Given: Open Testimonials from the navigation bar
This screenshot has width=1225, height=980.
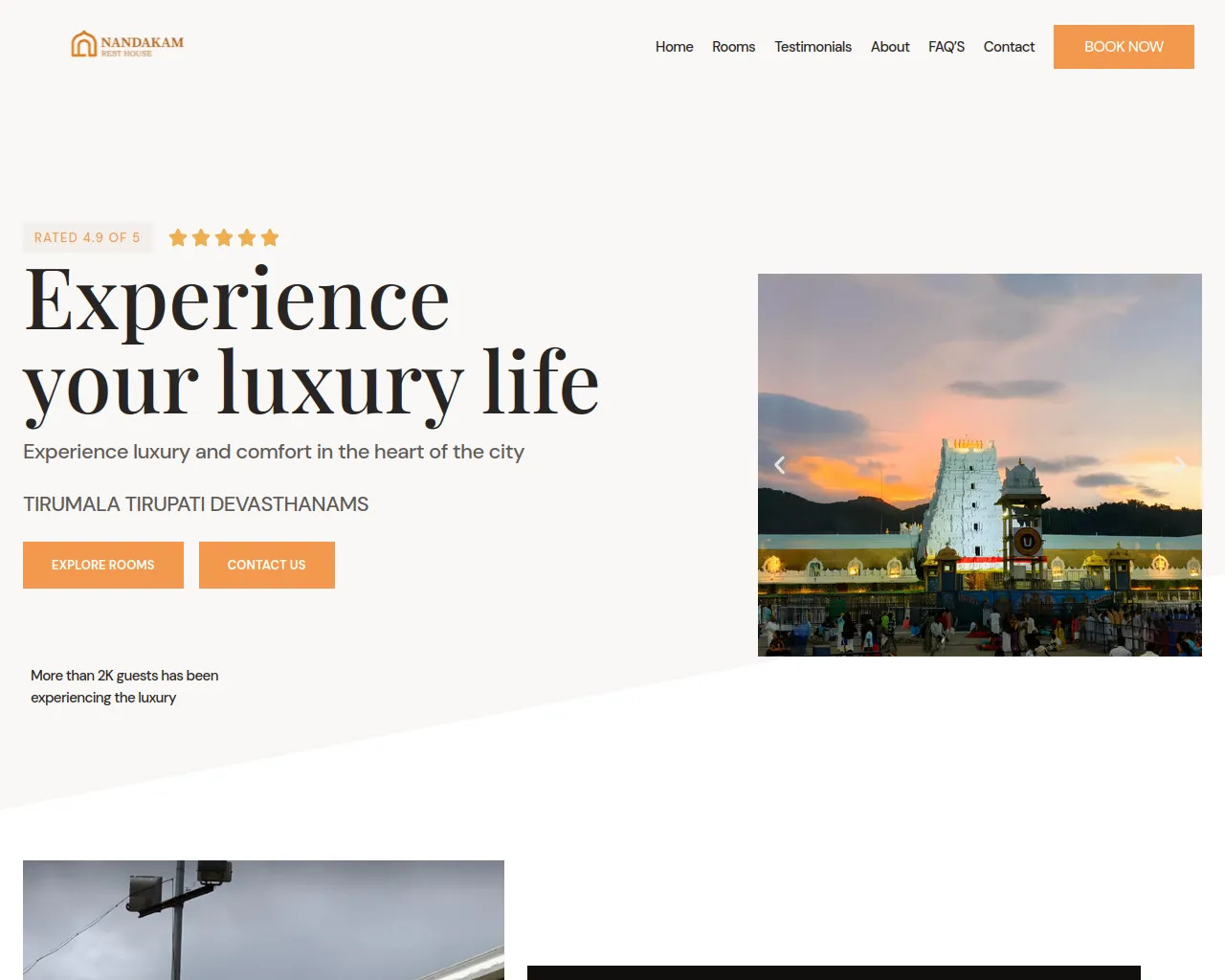Looking at the screenshot, I should pyautogui.click(x=813, y=47).
